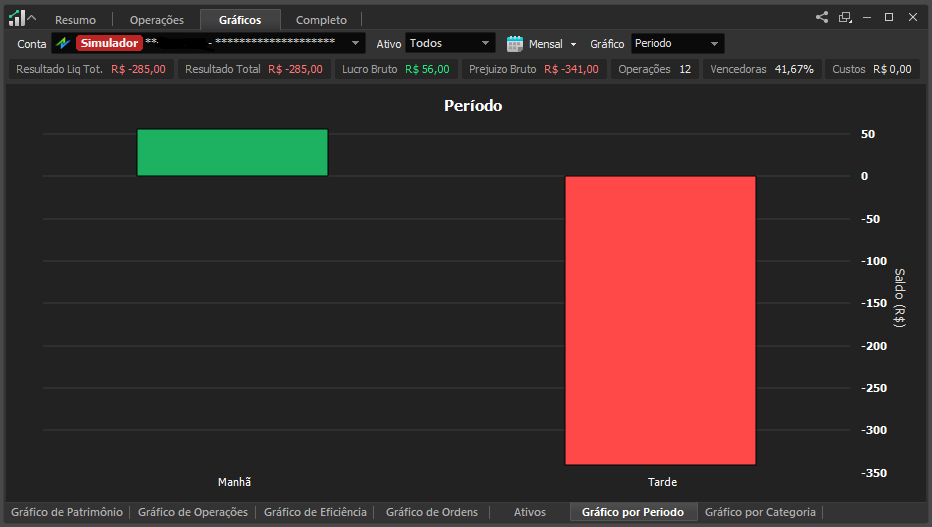Viewport: 932px width, 527px height.
Task: Switch to the Operações tab
Action: (157, 20)
